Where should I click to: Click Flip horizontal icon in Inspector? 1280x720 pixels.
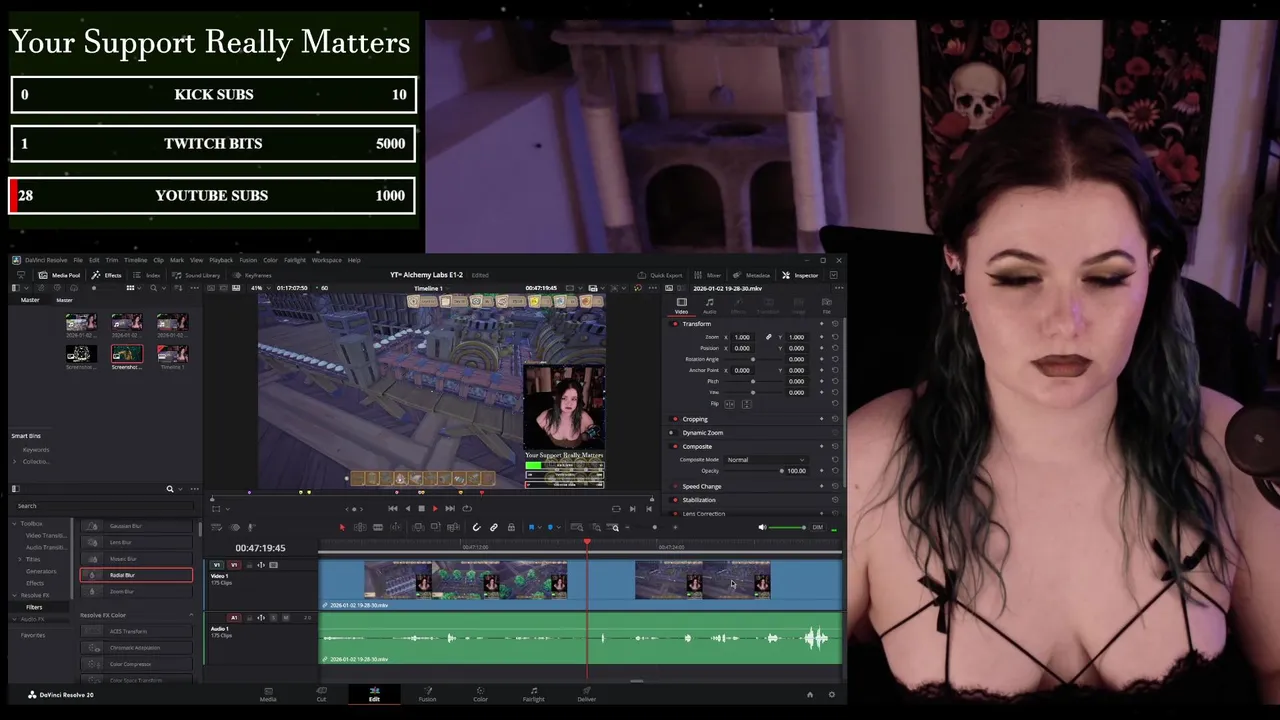[730, 404]
